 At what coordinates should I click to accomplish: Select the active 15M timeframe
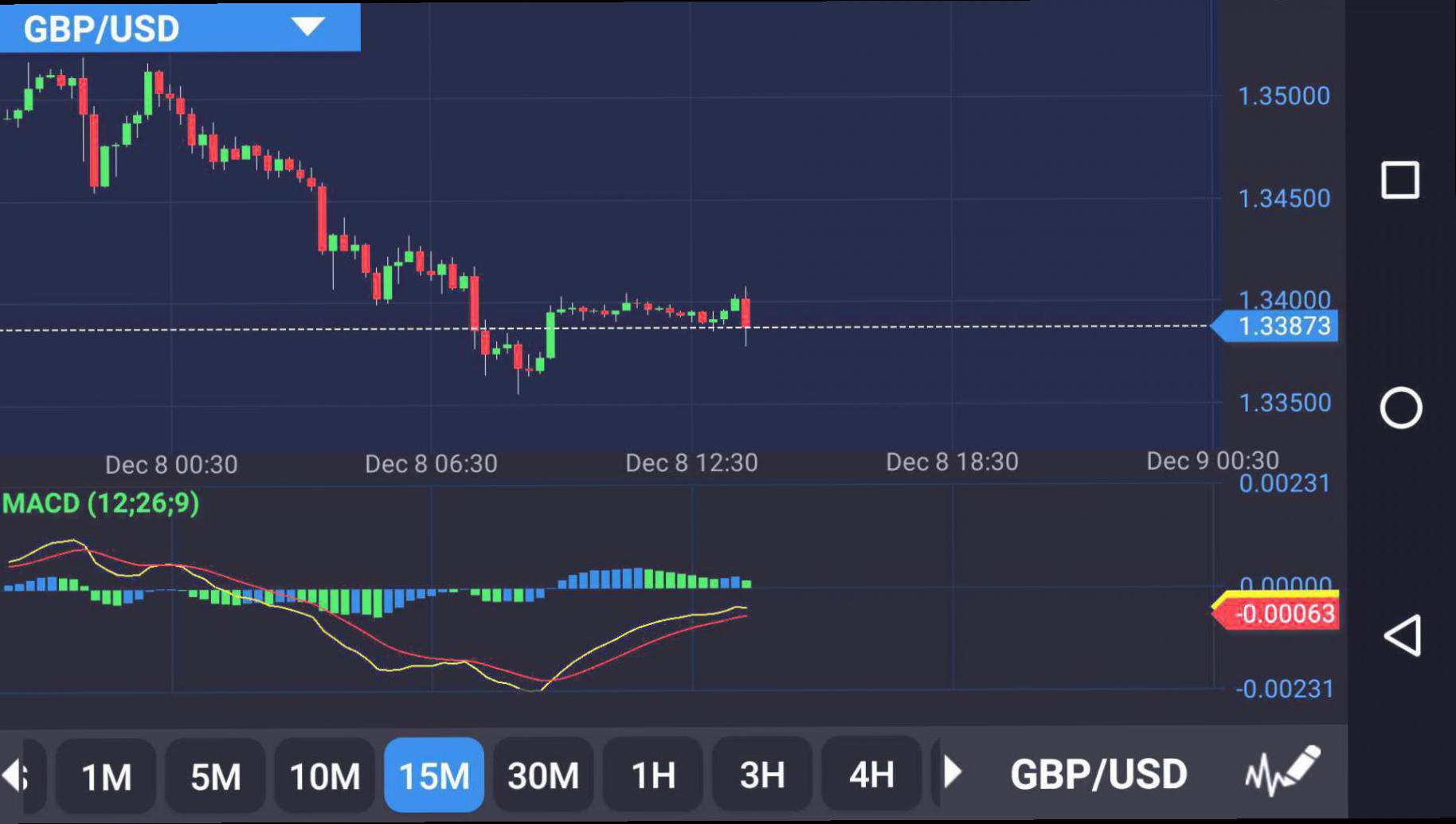tap(434, 775)
